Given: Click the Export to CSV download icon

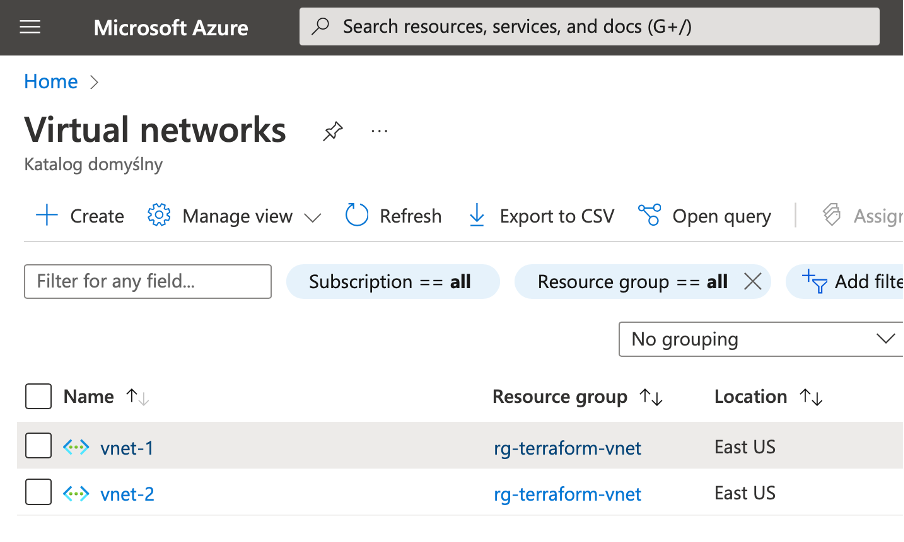Looking at the screenshot, I should coord(477,215).
